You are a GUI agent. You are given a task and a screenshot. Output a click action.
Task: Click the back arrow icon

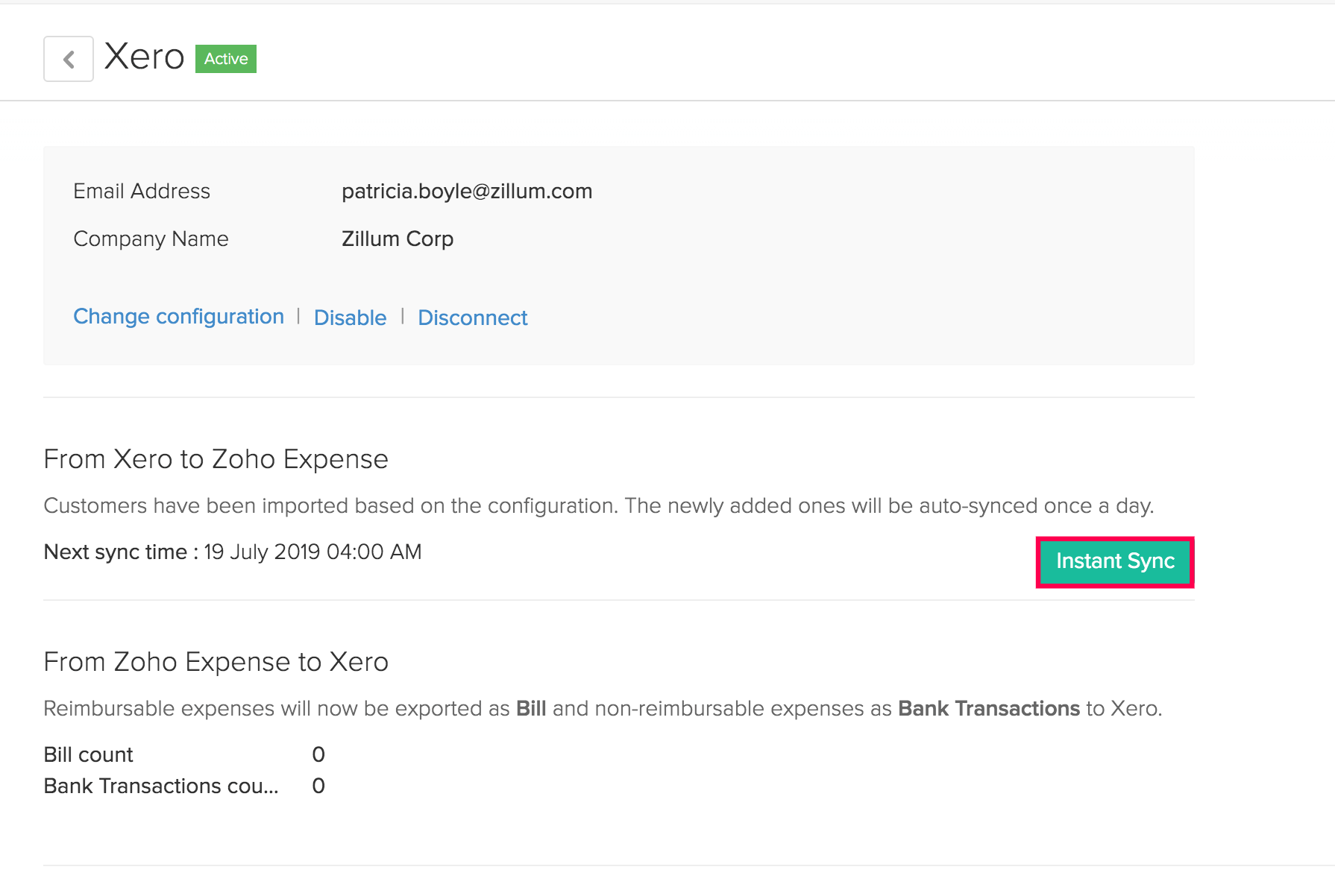pos(69,59)
